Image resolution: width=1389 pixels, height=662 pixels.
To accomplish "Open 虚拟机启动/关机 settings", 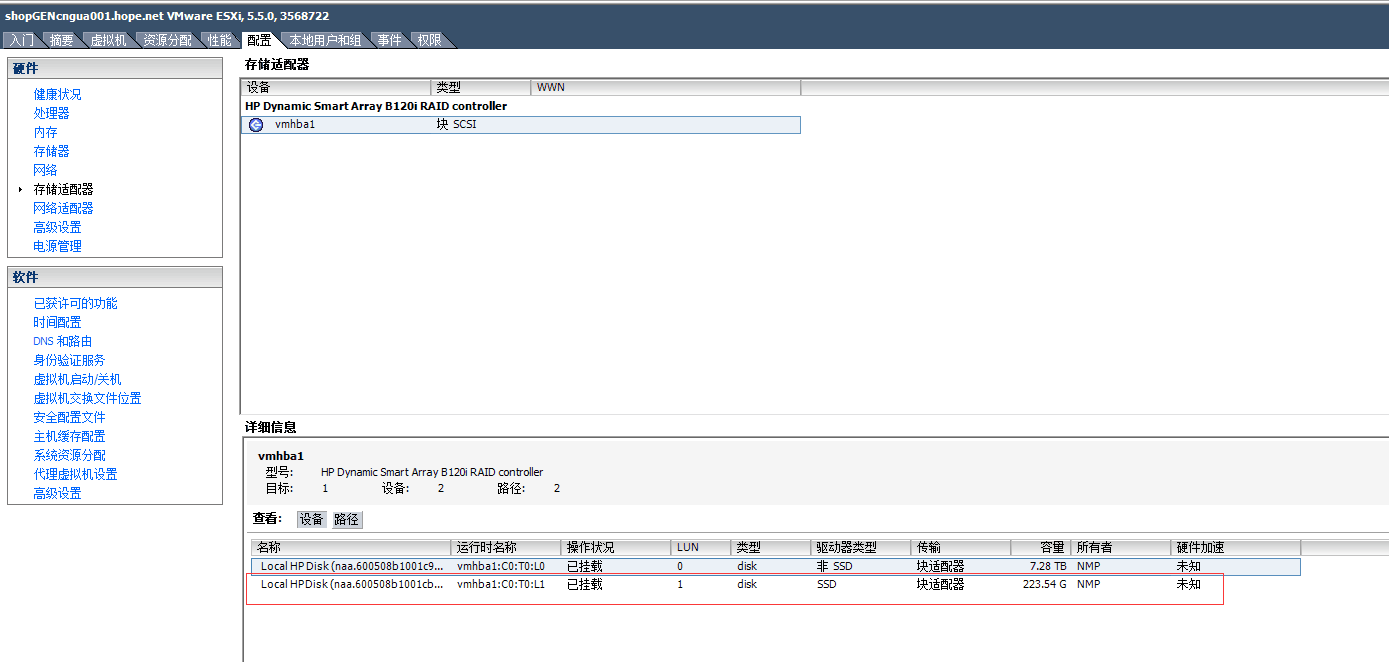I will [77, 379].
